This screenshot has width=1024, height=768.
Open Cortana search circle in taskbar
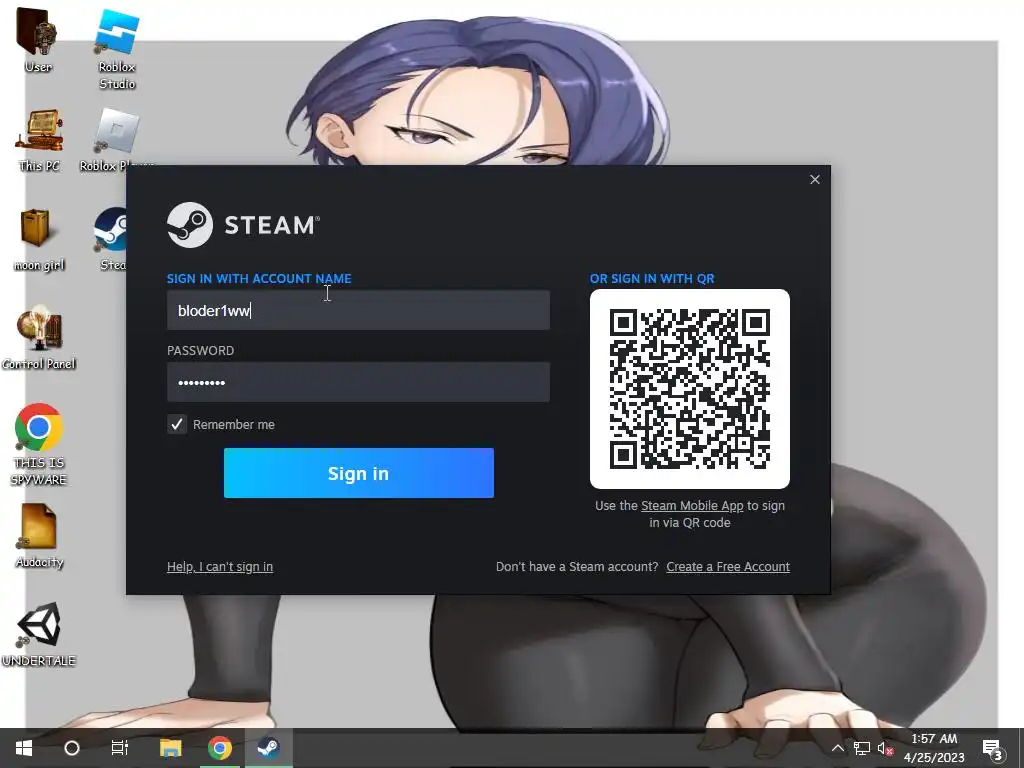pos(72,748)
